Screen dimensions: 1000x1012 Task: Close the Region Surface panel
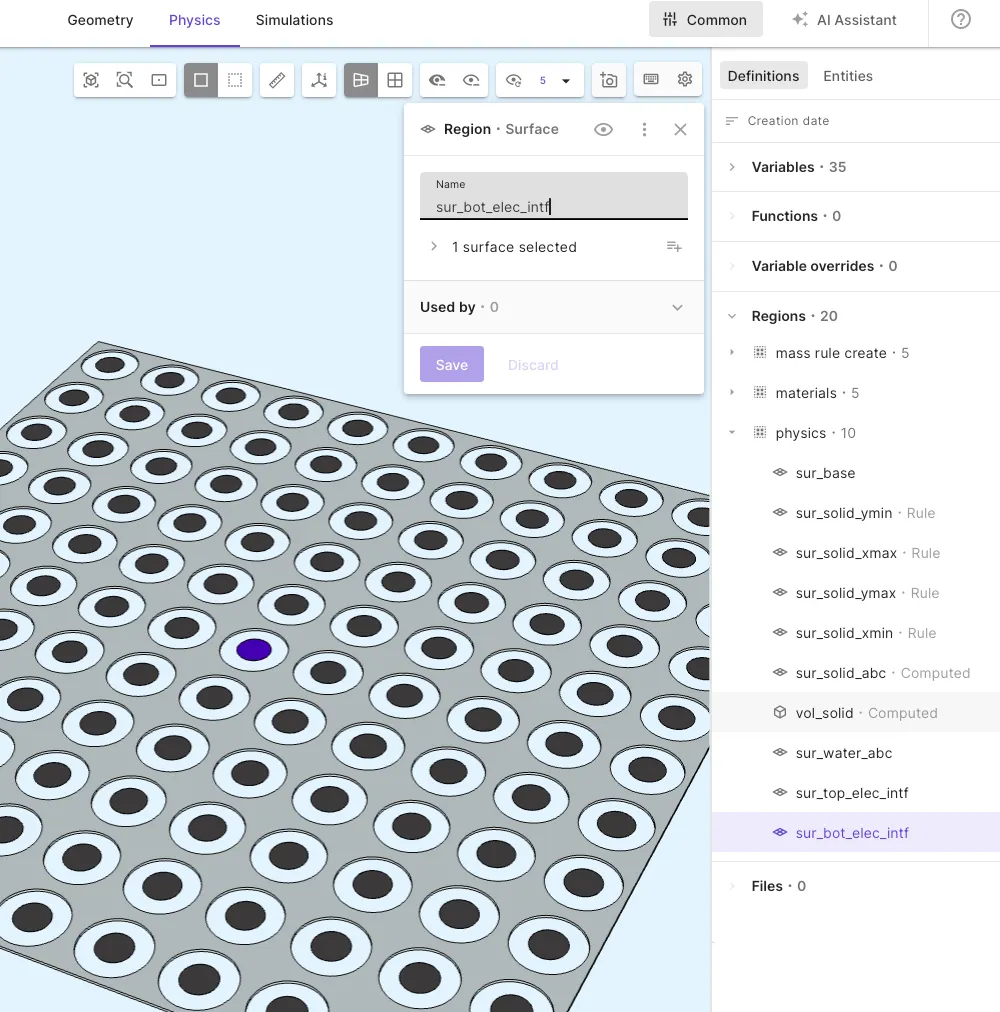[x=680, y=130]
